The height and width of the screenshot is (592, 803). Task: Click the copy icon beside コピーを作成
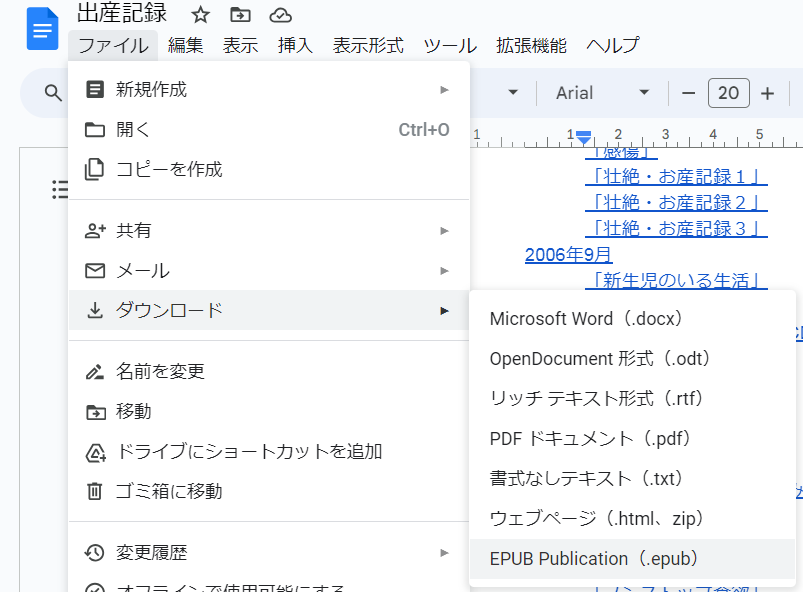coord(94,170)
